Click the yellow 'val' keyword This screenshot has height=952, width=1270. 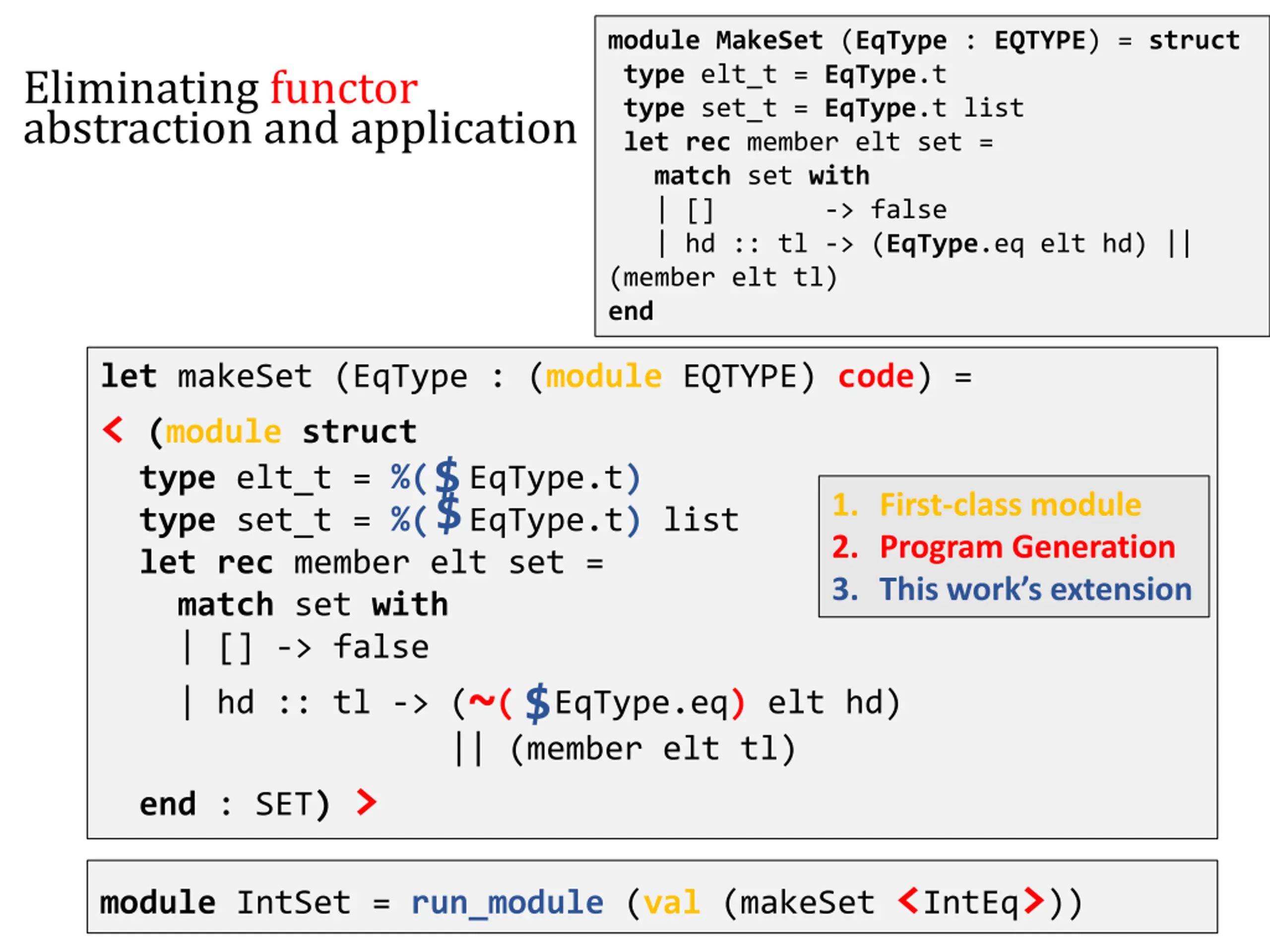click(x=671, y=902)
